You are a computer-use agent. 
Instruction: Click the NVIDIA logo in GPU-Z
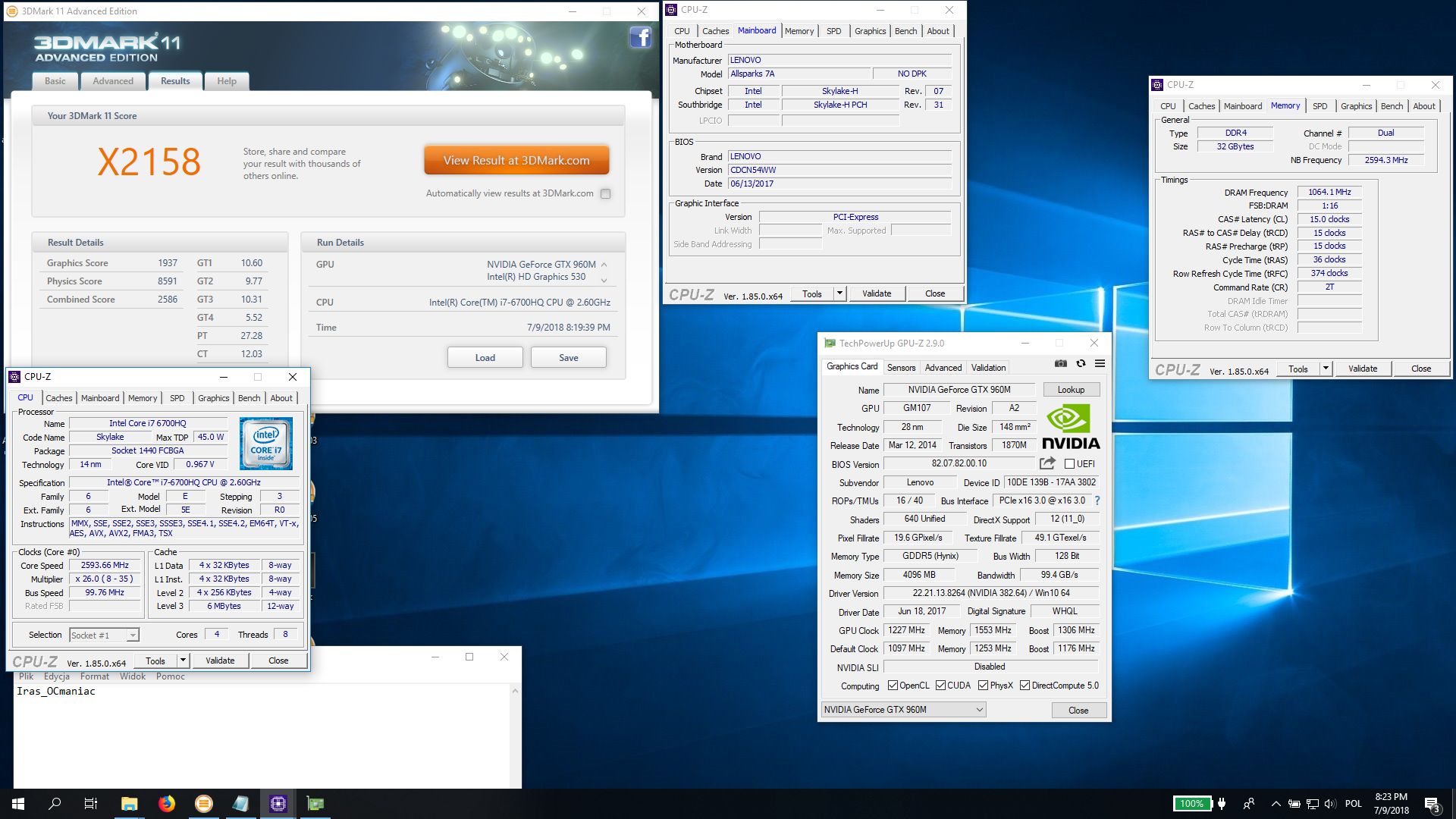click(x=1070, y=428)
